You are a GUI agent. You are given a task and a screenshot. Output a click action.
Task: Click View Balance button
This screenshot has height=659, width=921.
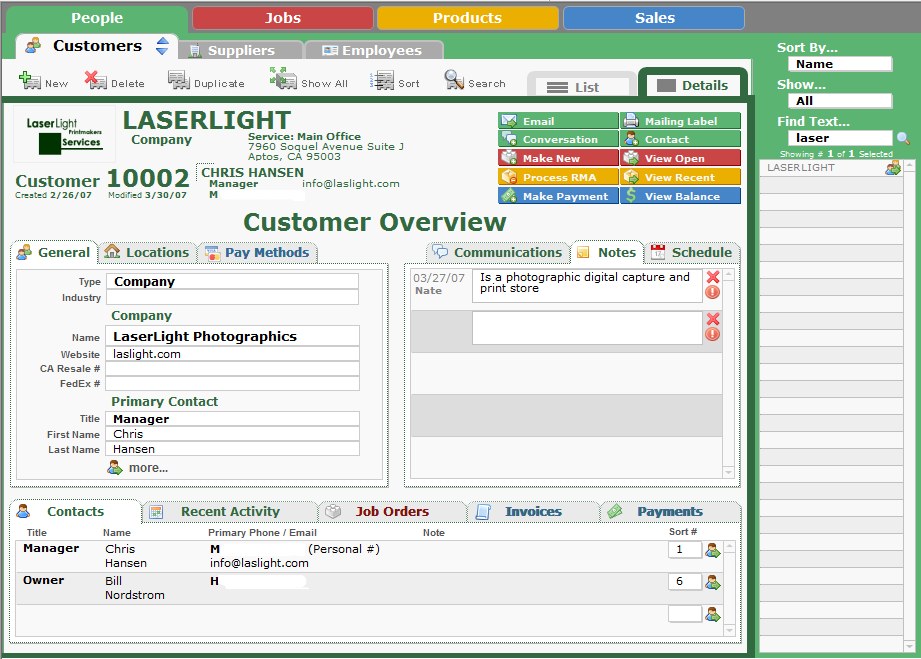[680, 196]
